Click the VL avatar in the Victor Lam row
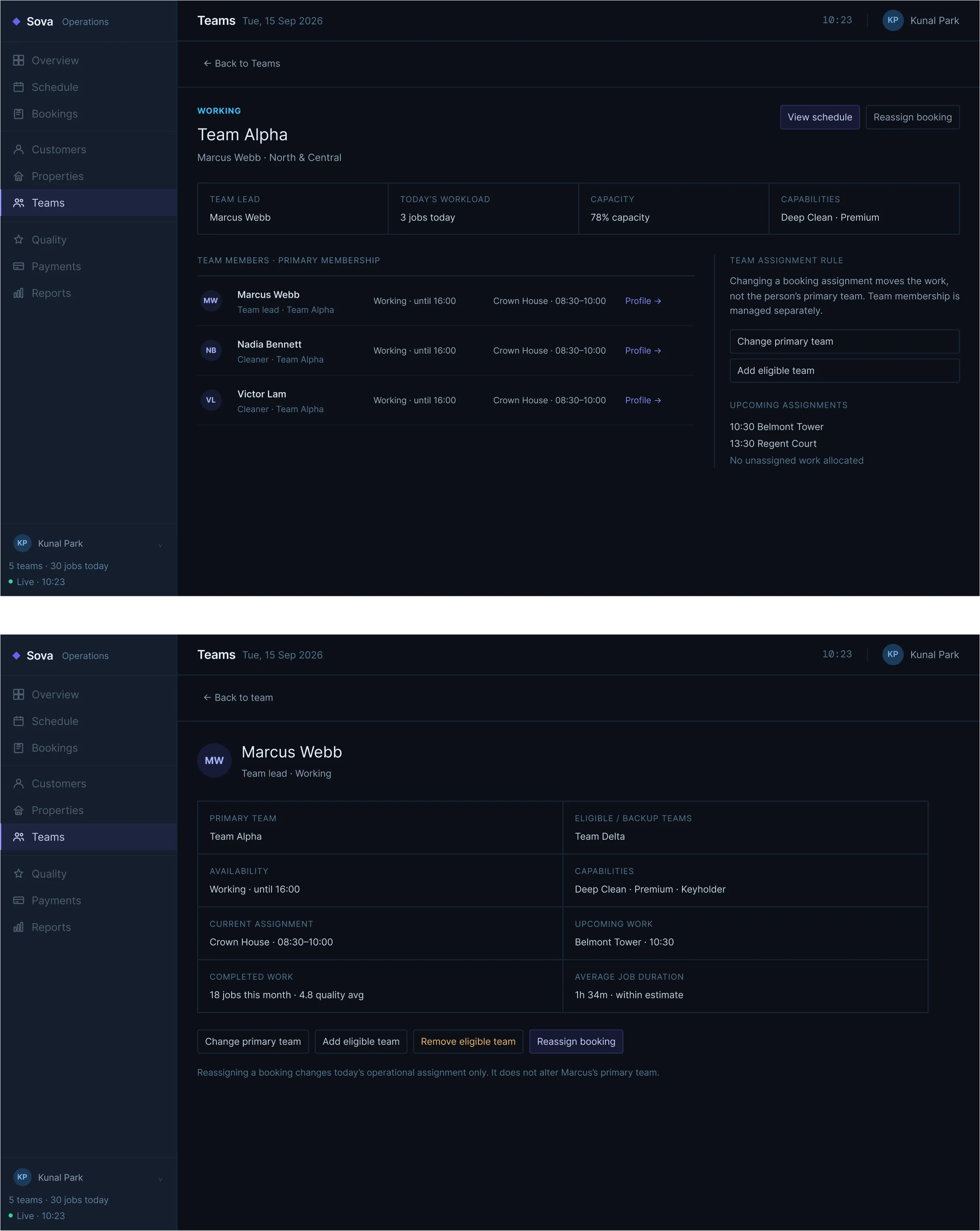Viewport: 980px width, 1231px height. [x=211, y=400]
